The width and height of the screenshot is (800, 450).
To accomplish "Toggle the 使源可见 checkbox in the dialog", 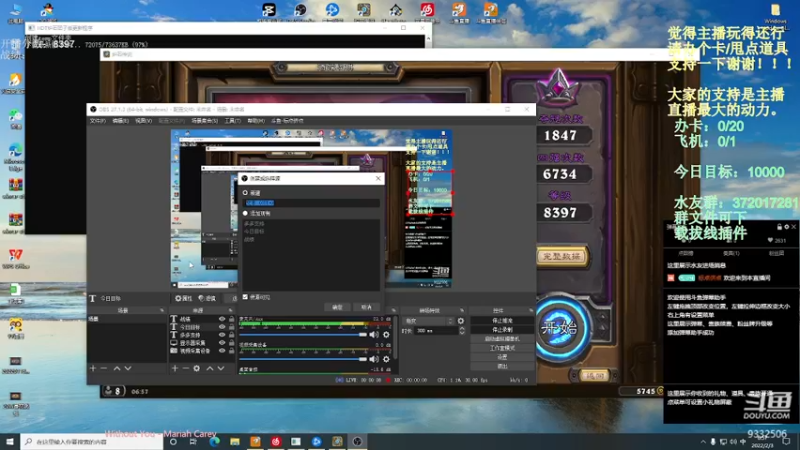I will (x=245, y=296).
